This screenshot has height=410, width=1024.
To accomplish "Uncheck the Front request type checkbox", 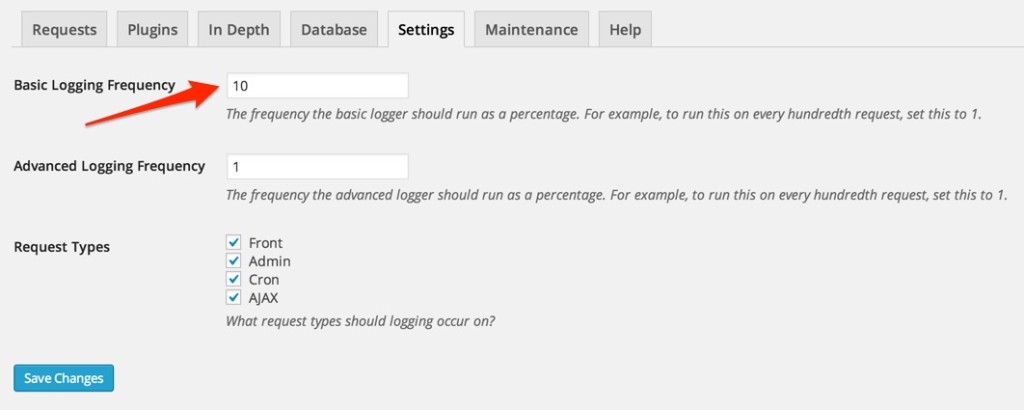I will (x=234, y=243).
